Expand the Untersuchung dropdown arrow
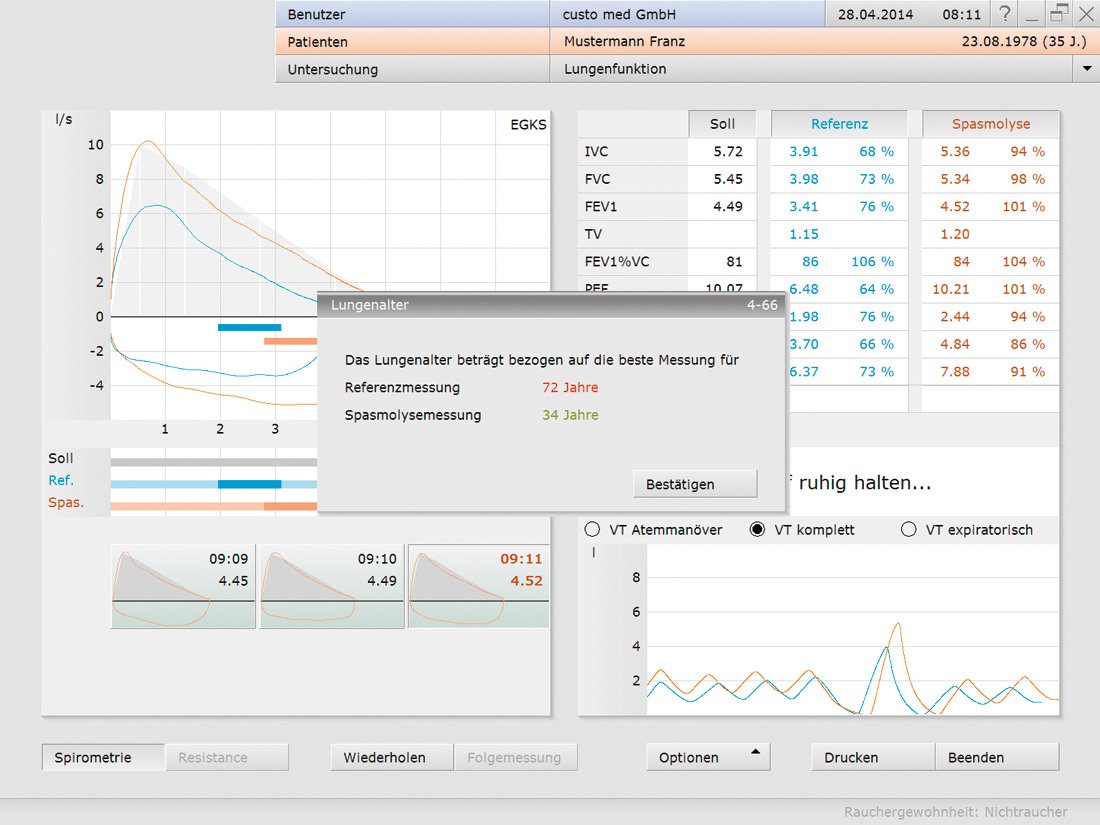The width and height of the screenshot is (1100, 825). point(1086,69)
